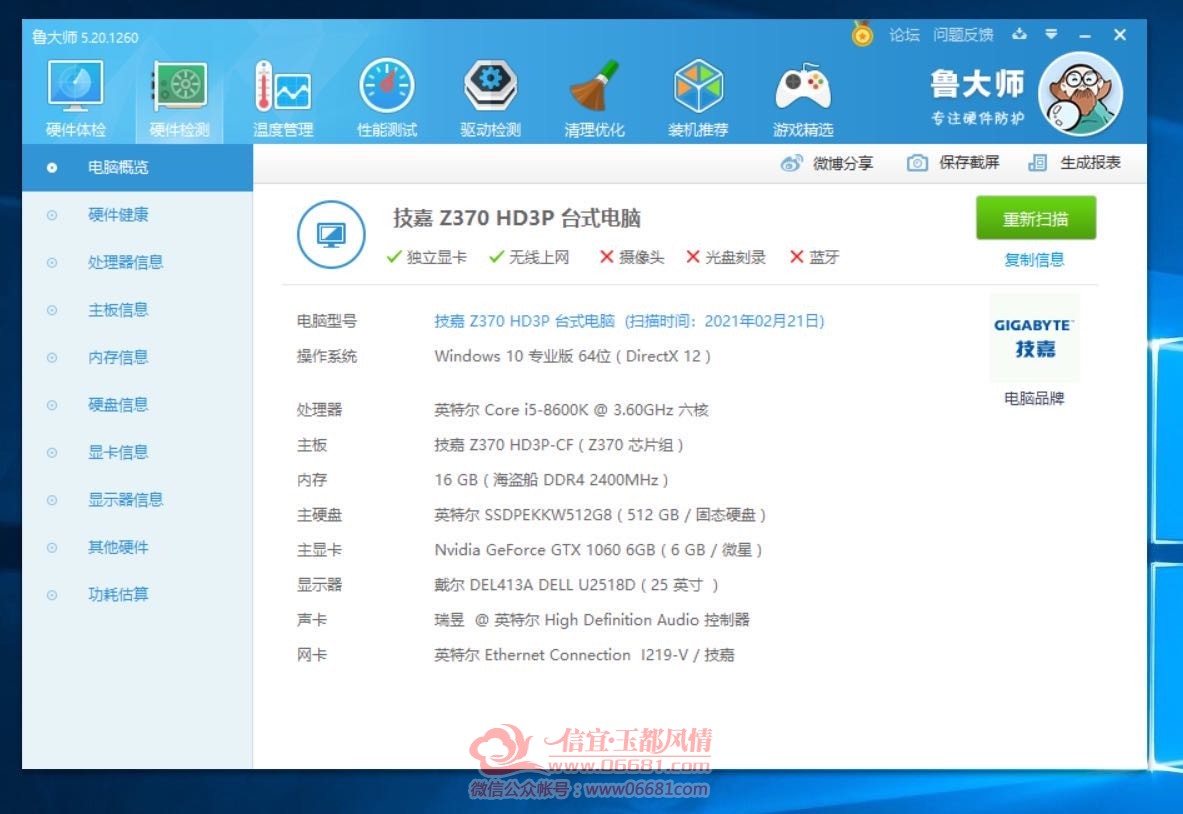Click the 鲁大师 mascot avatar
The image size is (1183, 814).
[1080, 94]
